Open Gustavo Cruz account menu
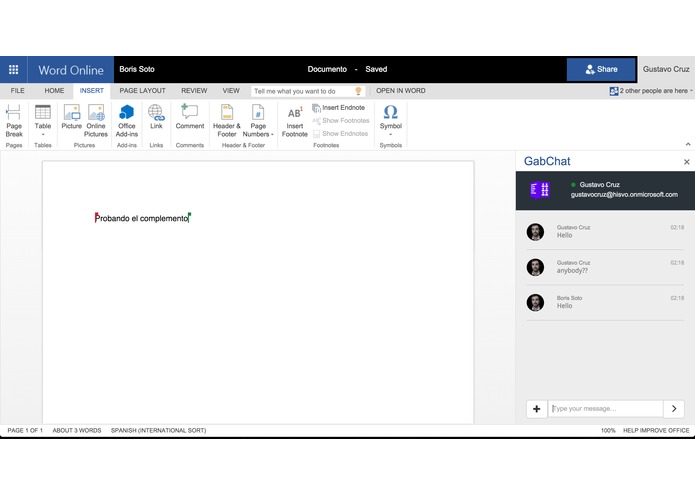695x494 pixels. tap(666, 70)
